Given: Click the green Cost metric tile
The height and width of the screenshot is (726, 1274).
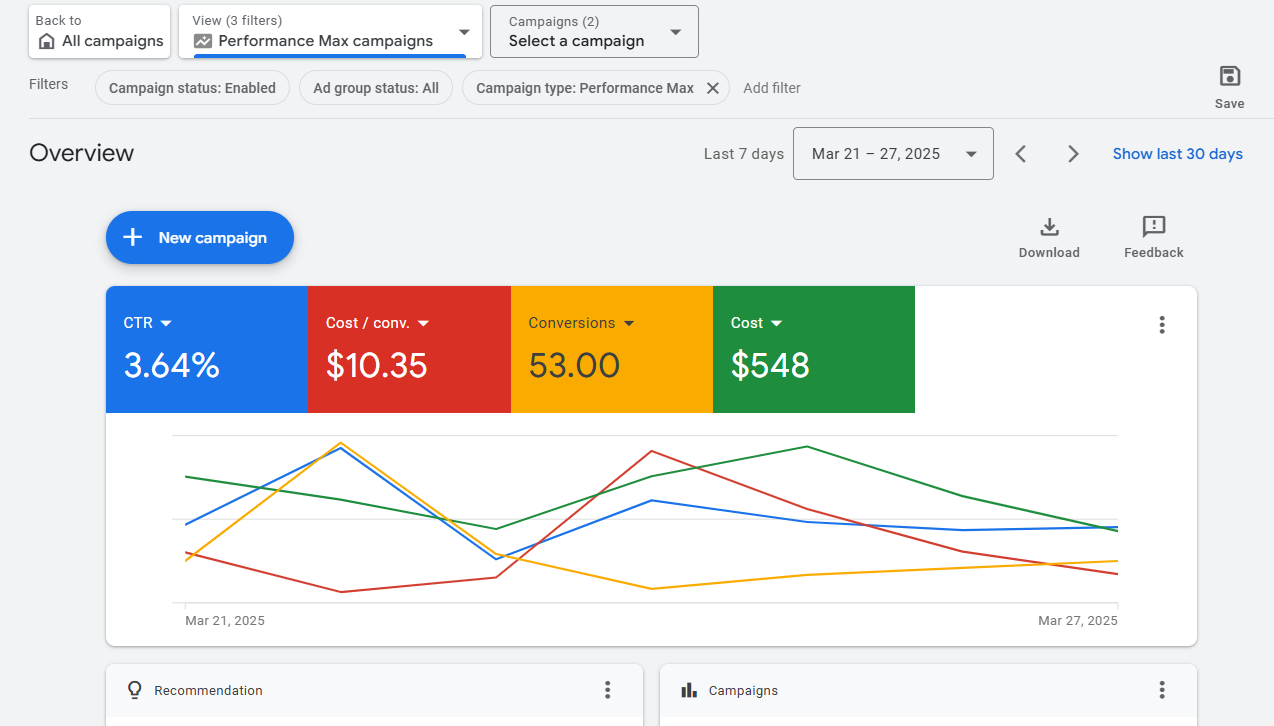Looking at the screenshot, I should 813,349.
